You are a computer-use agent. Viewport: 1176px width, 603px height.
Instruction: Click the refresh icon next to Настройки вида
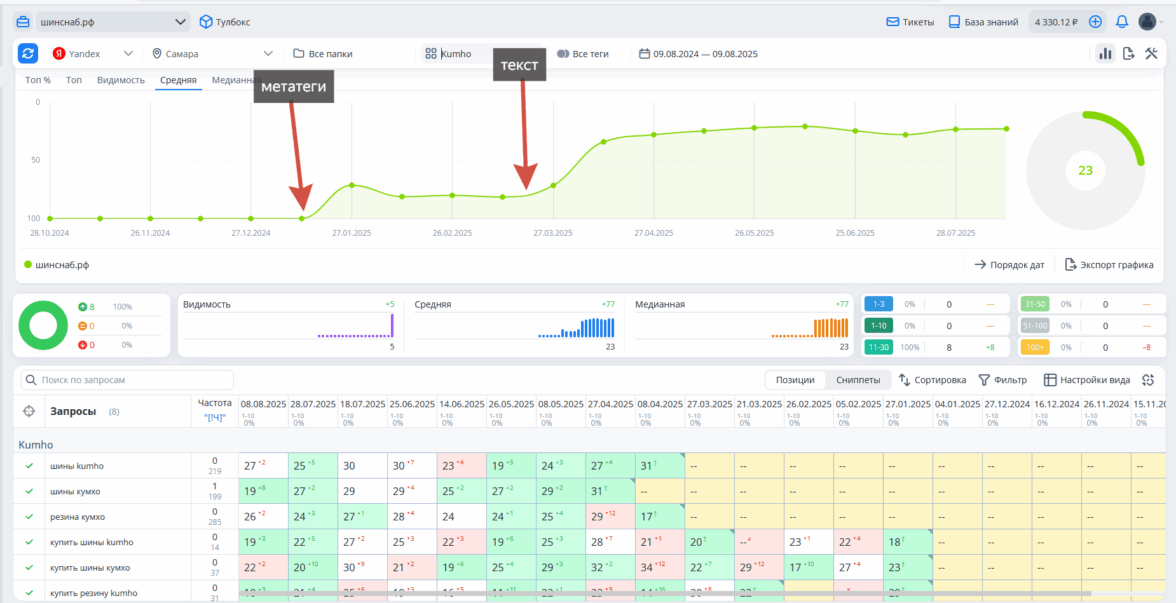[x=1148, y=380]
